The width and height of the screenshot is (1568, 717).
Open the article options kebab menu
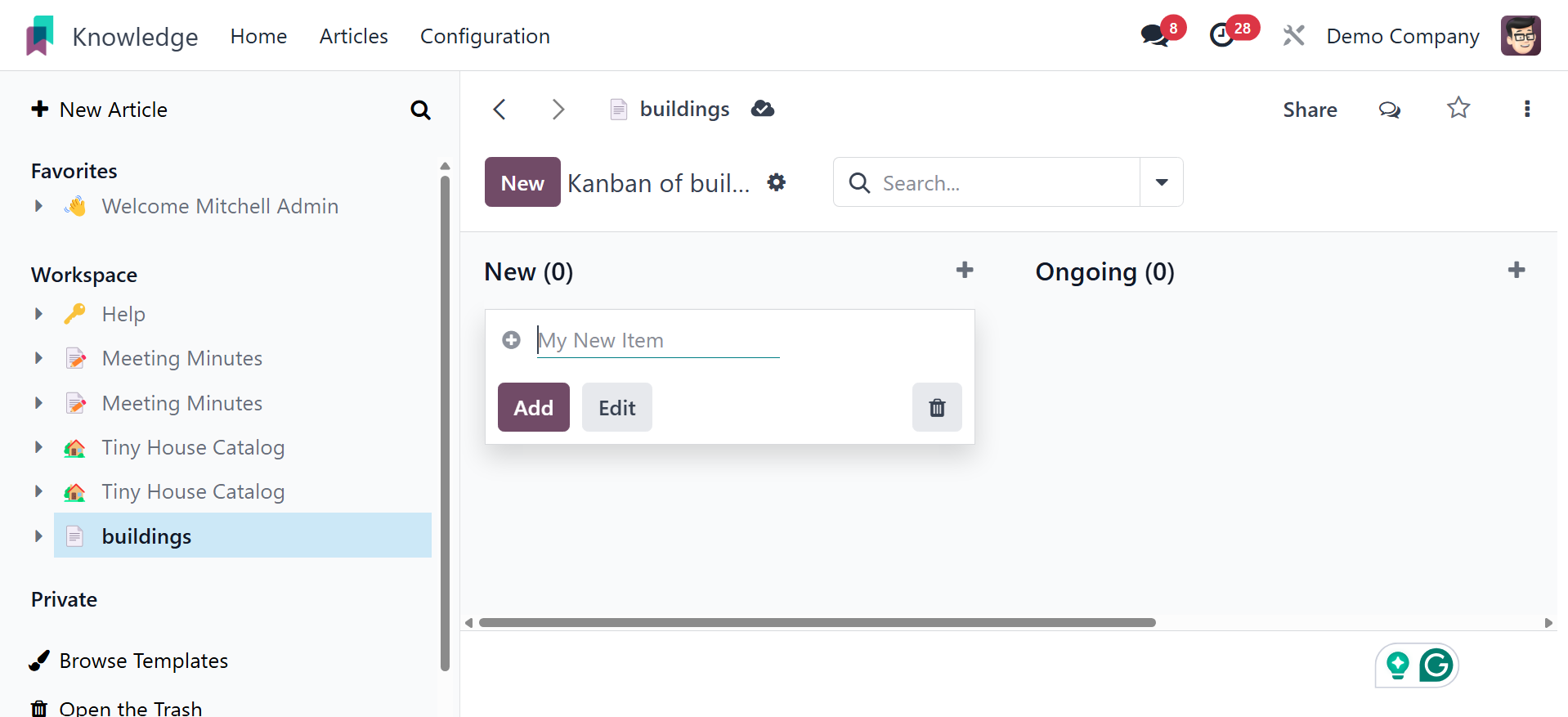[1526, 109]
